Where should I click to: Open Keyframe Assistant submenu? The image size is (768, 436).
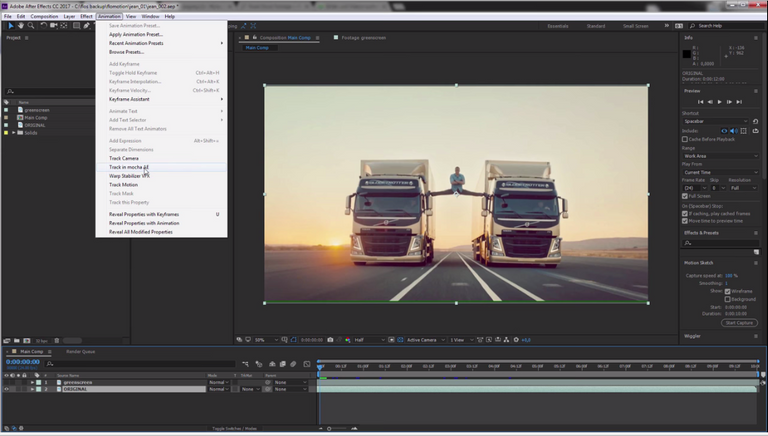161,99
